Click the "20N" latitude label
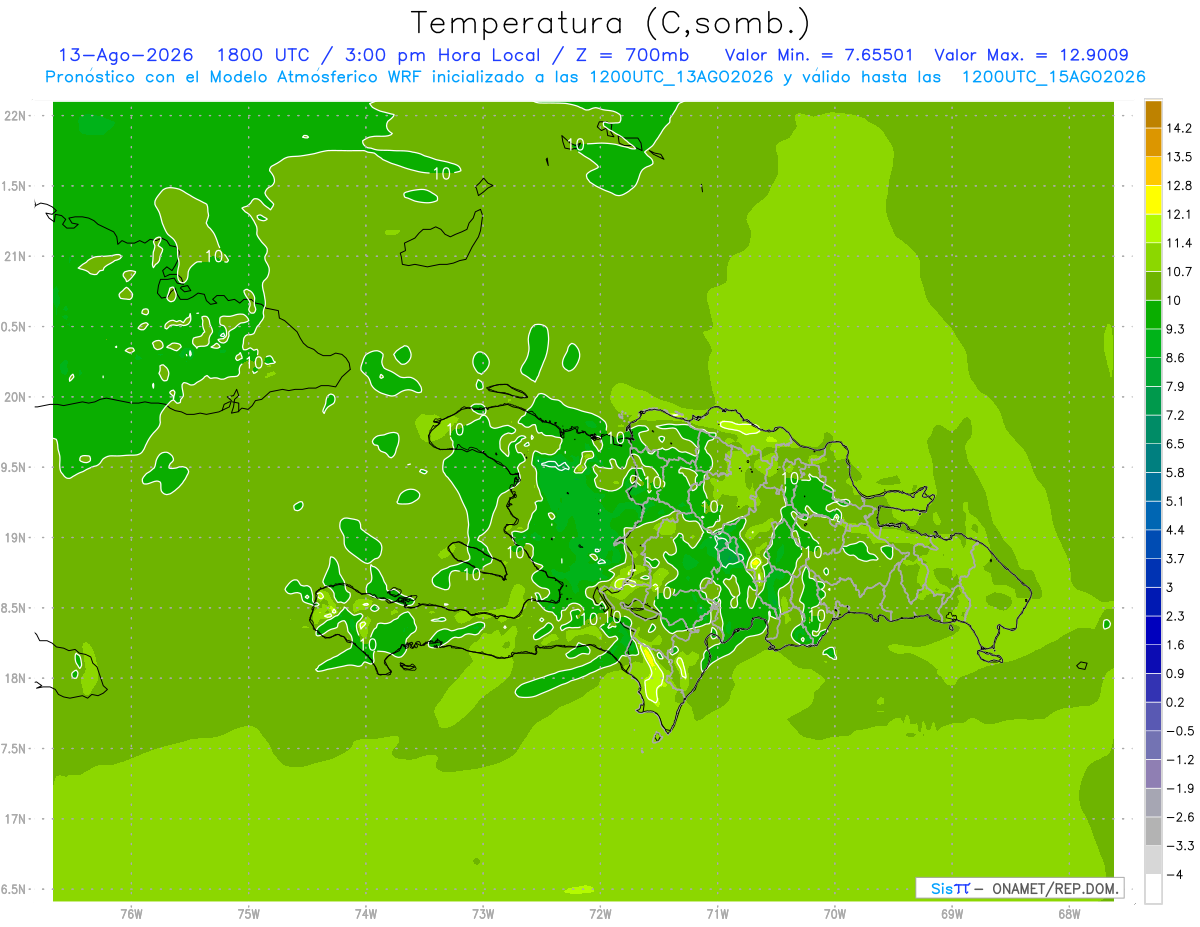The width and height of the screenshot is (1200, 927). pyautogui.click(x=16, y=397)
